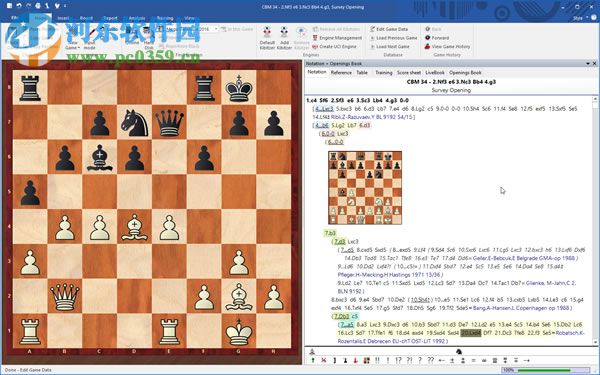Viewport: 600px width, 375px height.
Task: Switch to the LiveBook tab
Action: click(435, 72)
